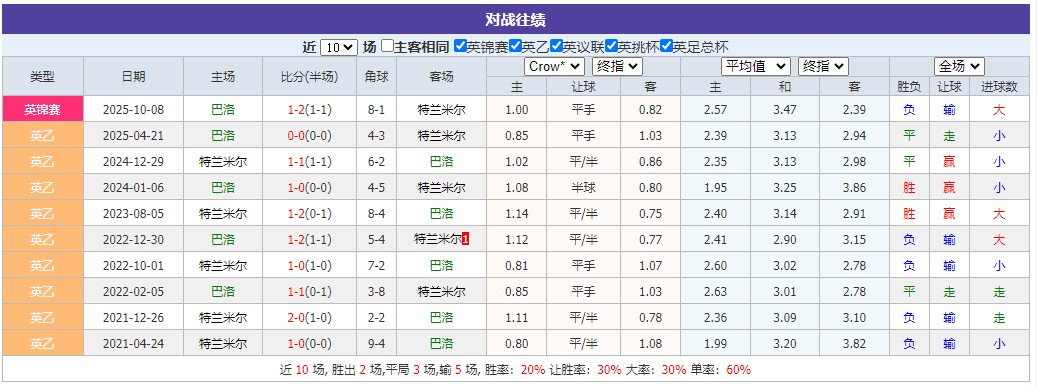Image resolution: width=1037 pixels, height=386 pixels.
Task: Uncheck the 英足总杯 filter checkbox
Action: tap(667, 47)
